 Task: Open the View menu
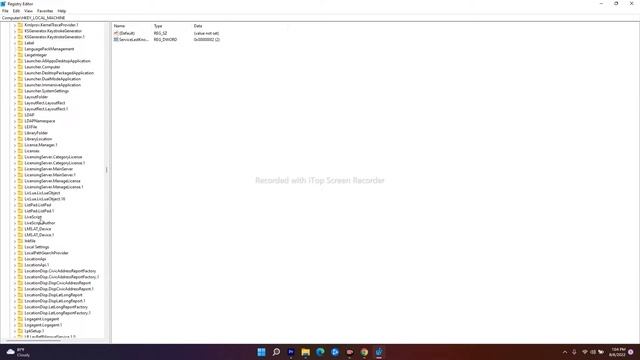click(x=28, y=11)
